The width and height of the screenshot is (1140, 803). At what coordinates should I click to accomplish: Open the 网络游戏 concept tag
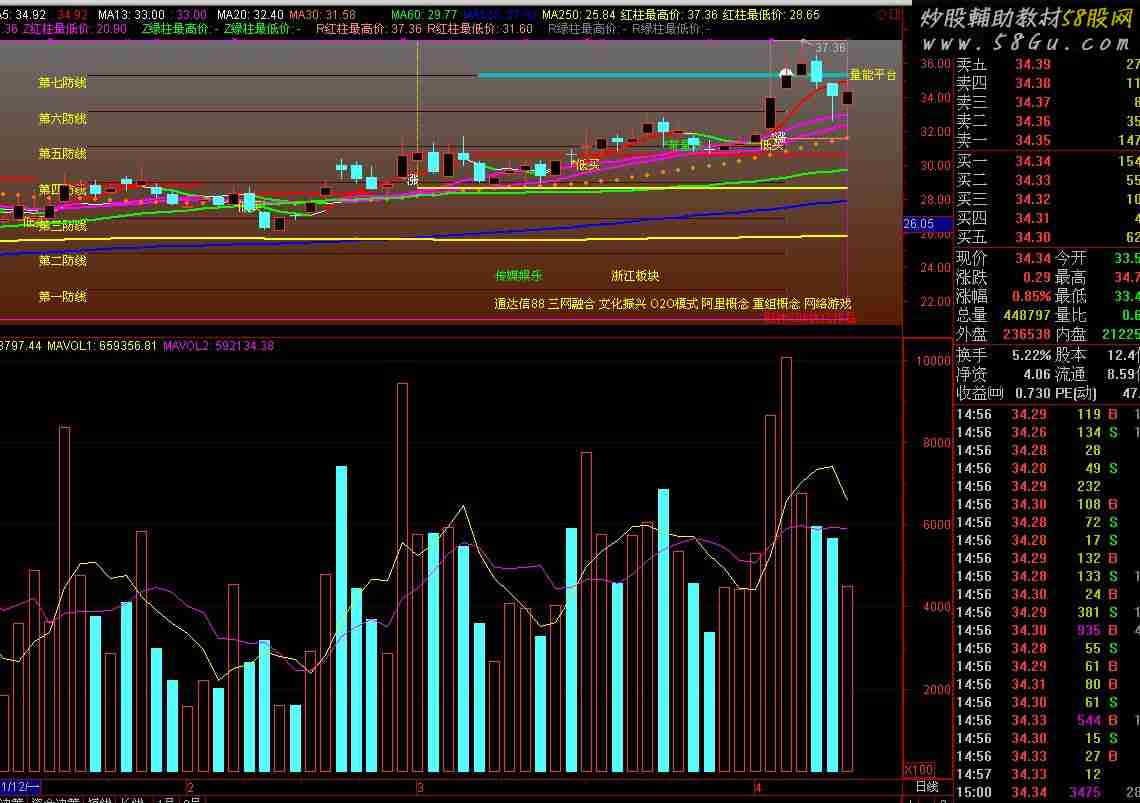click(x=827, y=303)
